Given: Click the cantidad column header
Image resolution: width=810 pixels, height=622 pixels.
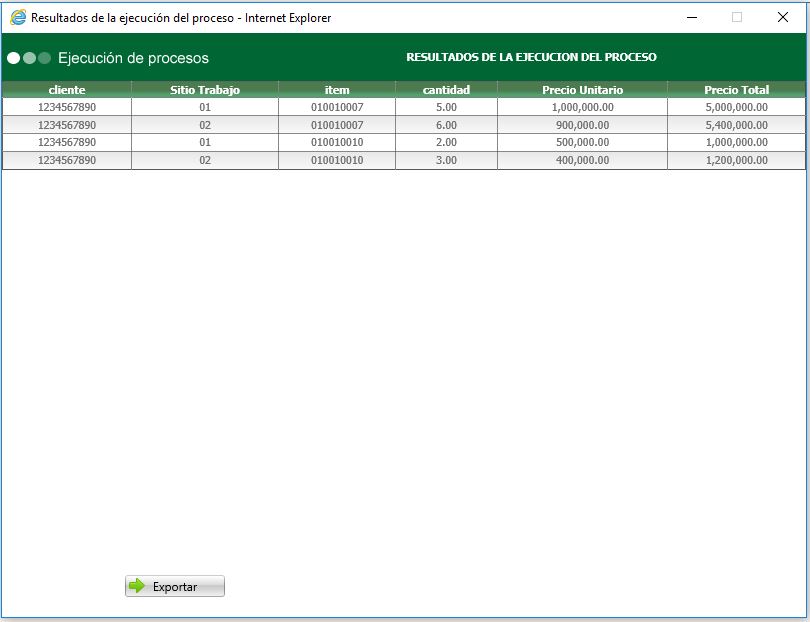Looking at the screenshot, I should pos(447,89).
